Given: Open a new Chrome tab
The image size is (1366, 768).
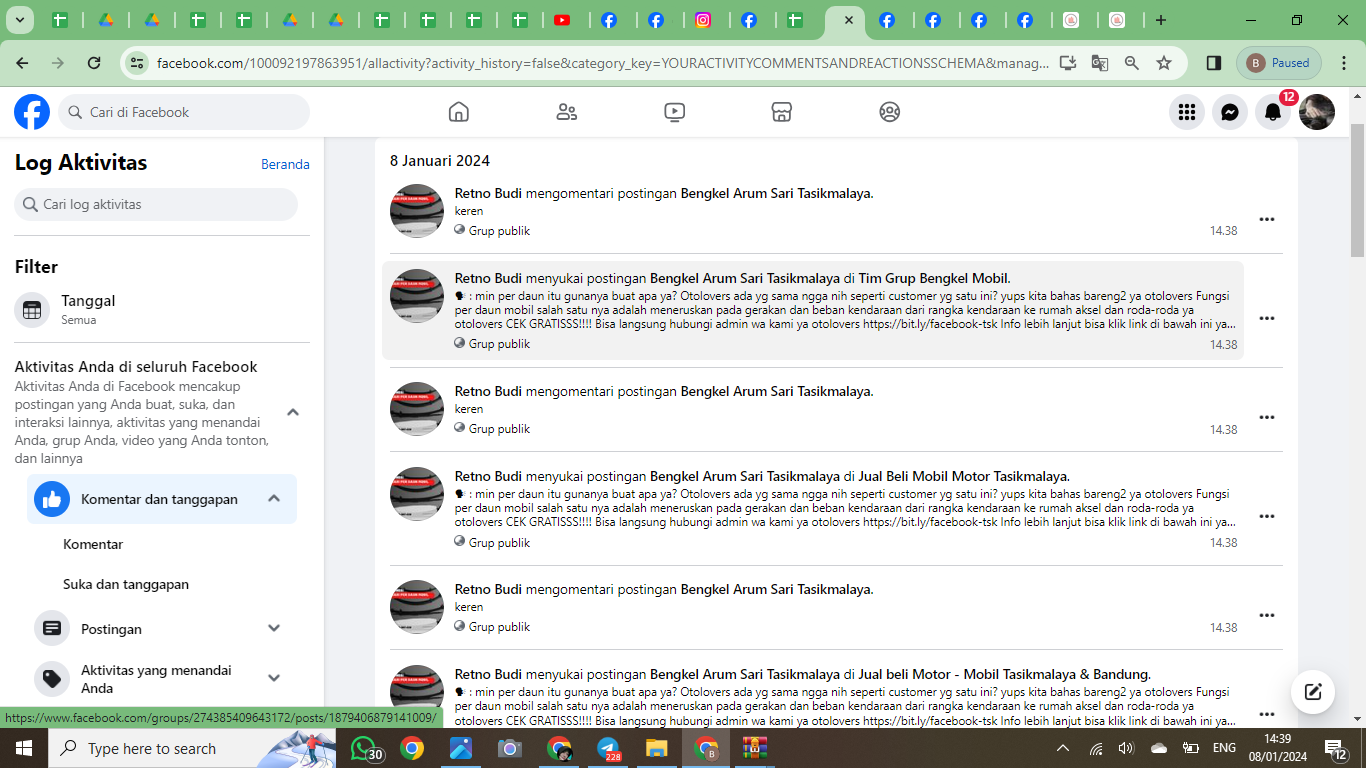Looking at the screenshot, I should pyautogui.click(x=1160, y=20).
